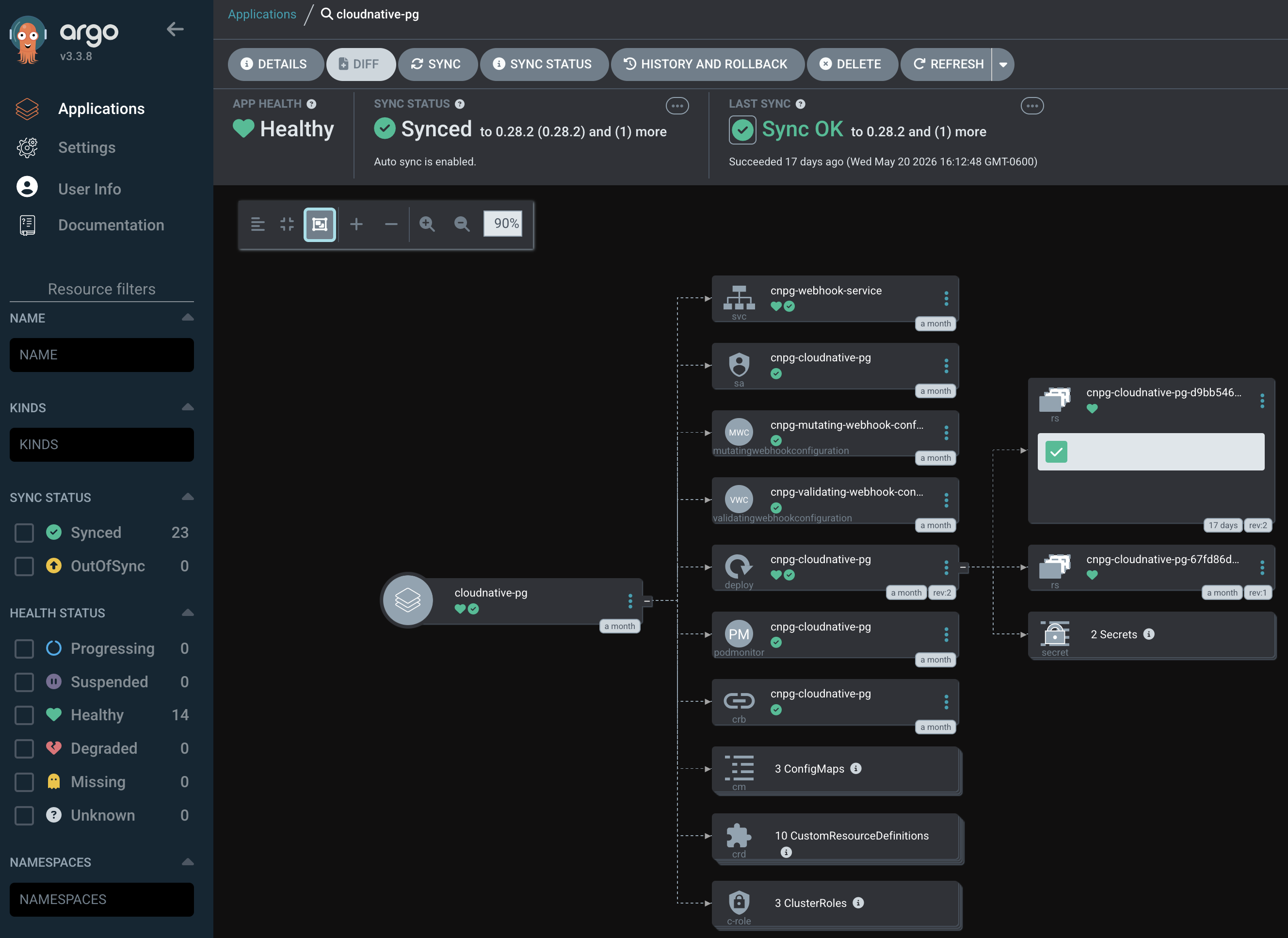The image size is (1288, 938).
Task: Click the 2 Secrets info icon
Action: click(1149, 634)
